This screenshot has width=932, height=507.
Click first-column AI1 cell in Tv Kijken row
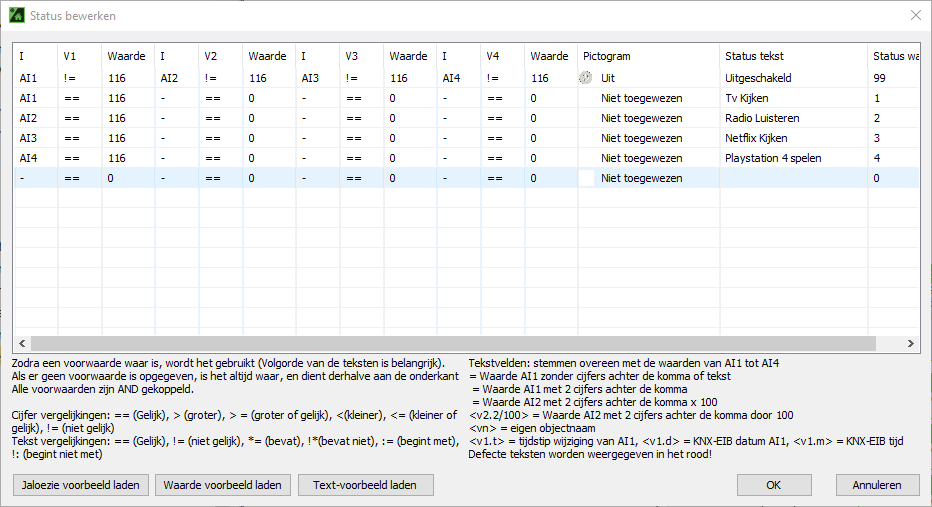point(36,98)
